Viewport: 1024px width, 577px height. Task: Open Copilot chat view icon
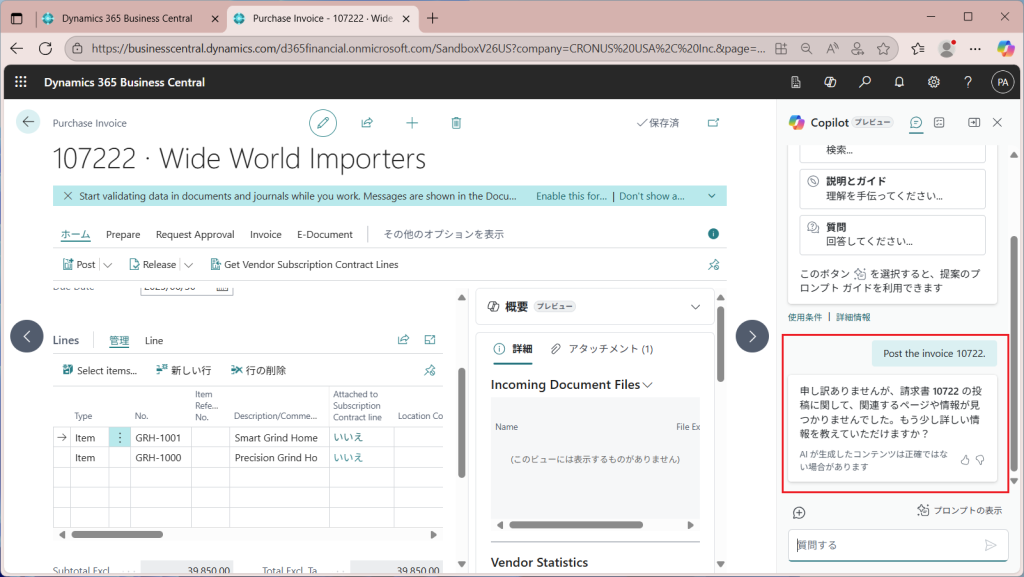pyautogui.click(x=916, y=123)
